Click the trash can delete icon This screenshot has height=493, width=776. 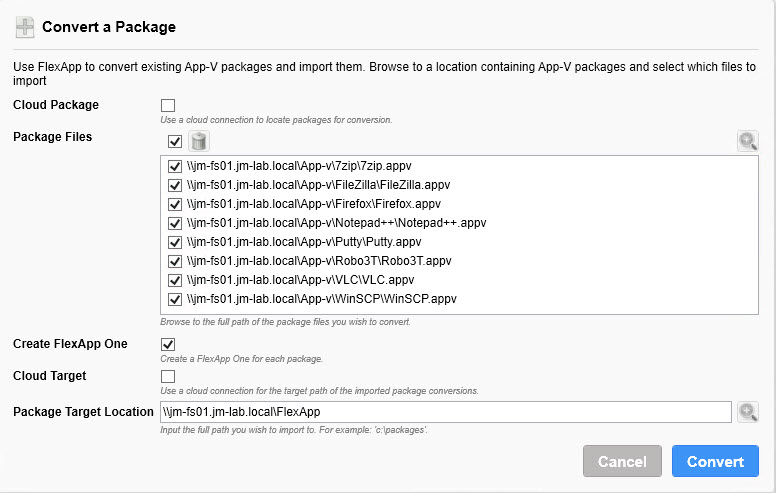[x=198, y=141]
